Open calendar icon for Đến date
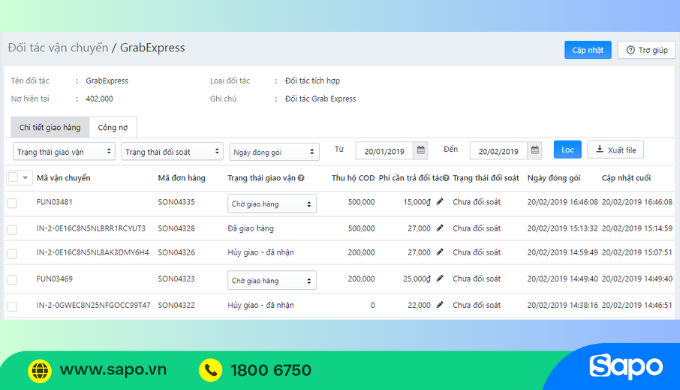680x390 pixels. (x=535, y=151)
